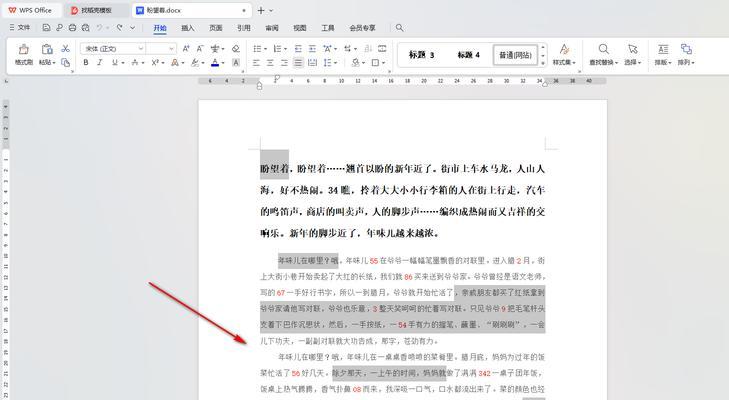Click the Find and Replace (查找替换) icon
The height and width of the screenshot is (400, 729).
coord(603,49)
